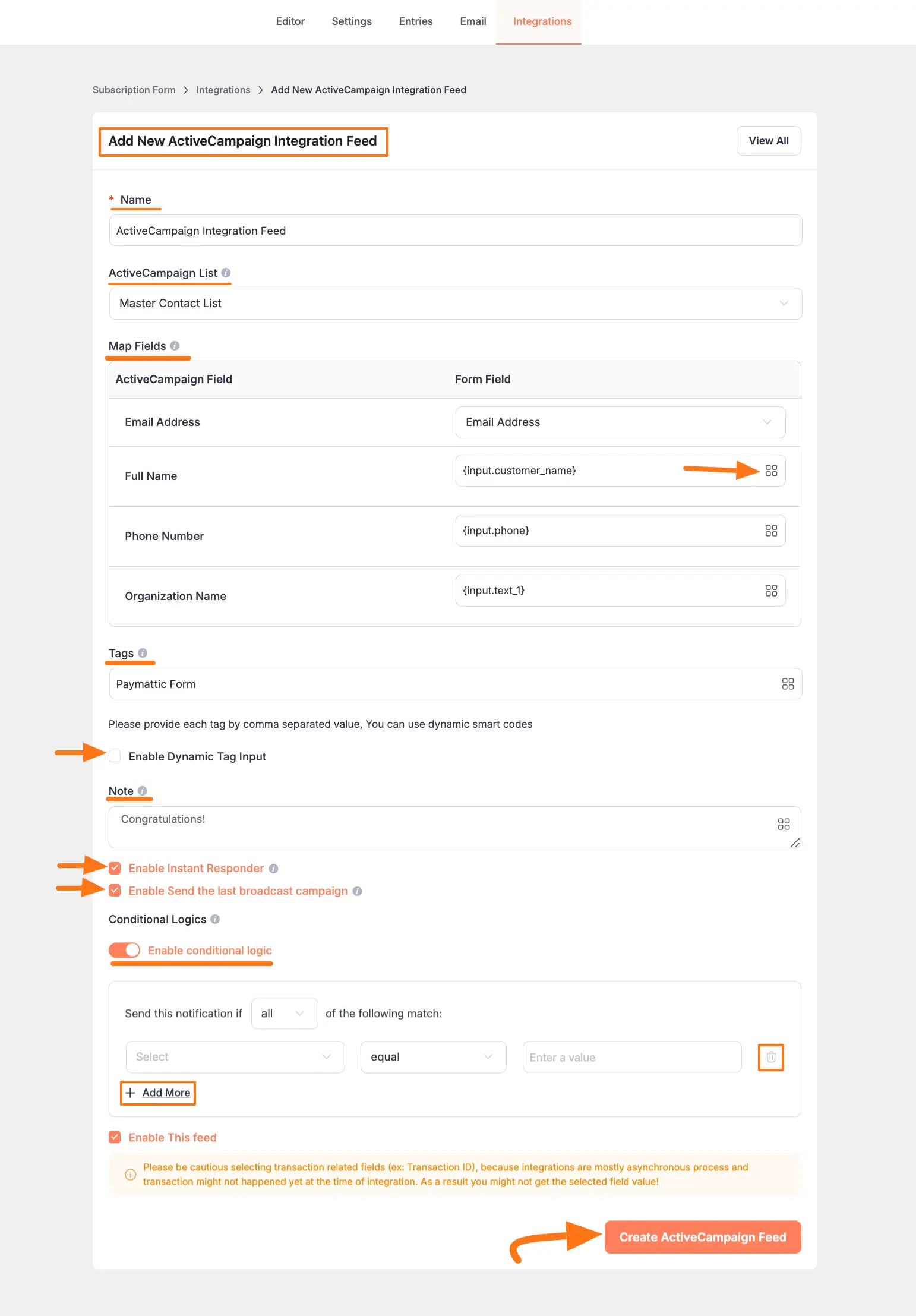916x1316 pixels.
Task: Click the View All button
Action: click(769, 141)
